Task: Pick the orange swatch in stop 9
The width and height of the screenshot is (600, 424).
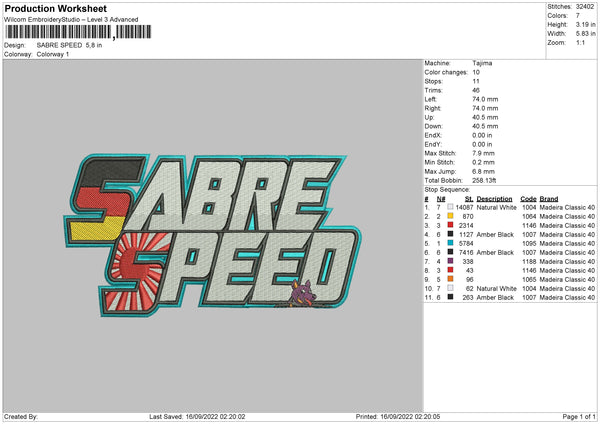Action: click(451, 279)
